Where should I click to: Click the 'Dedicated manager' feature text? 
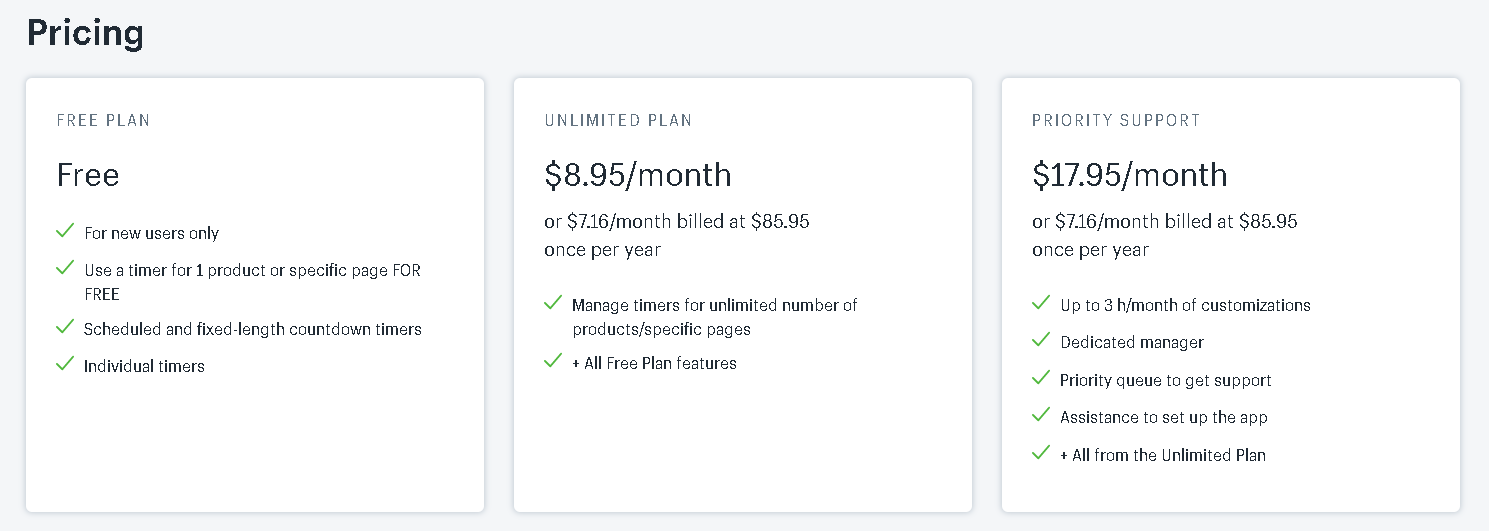(x=1132, y=342)
